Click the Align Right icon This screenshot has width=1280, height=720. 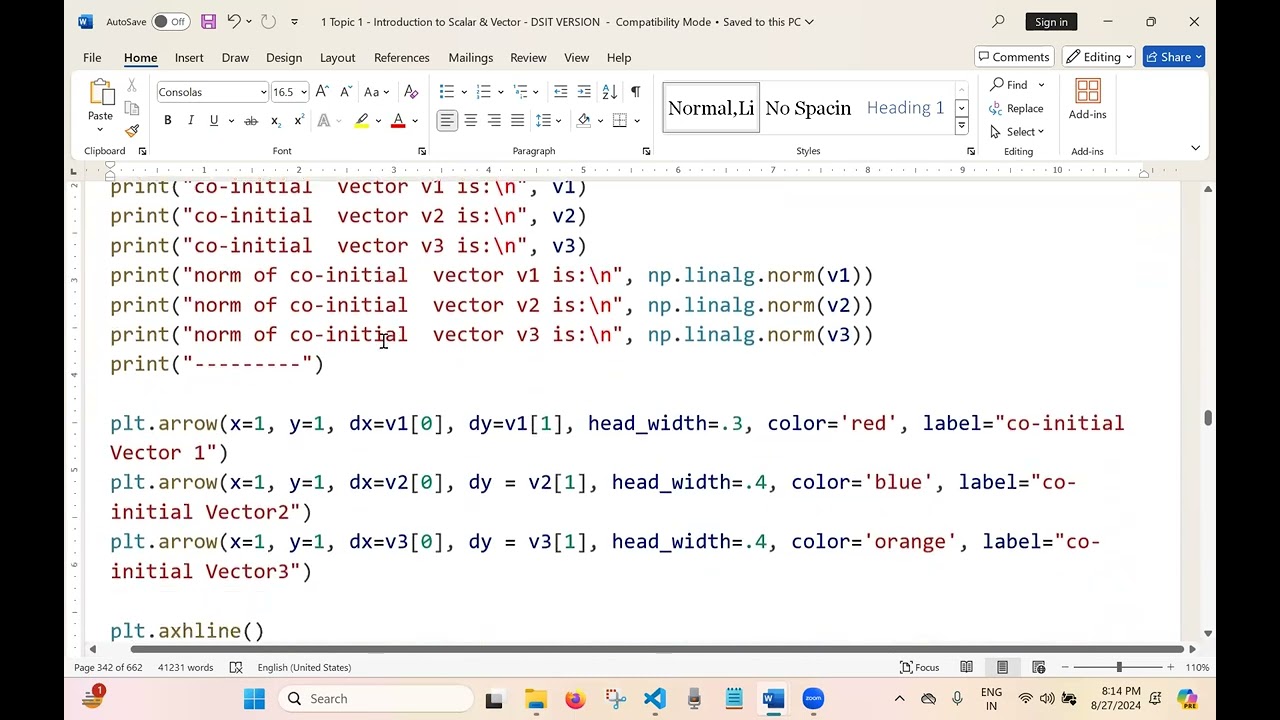coord(494,121)
